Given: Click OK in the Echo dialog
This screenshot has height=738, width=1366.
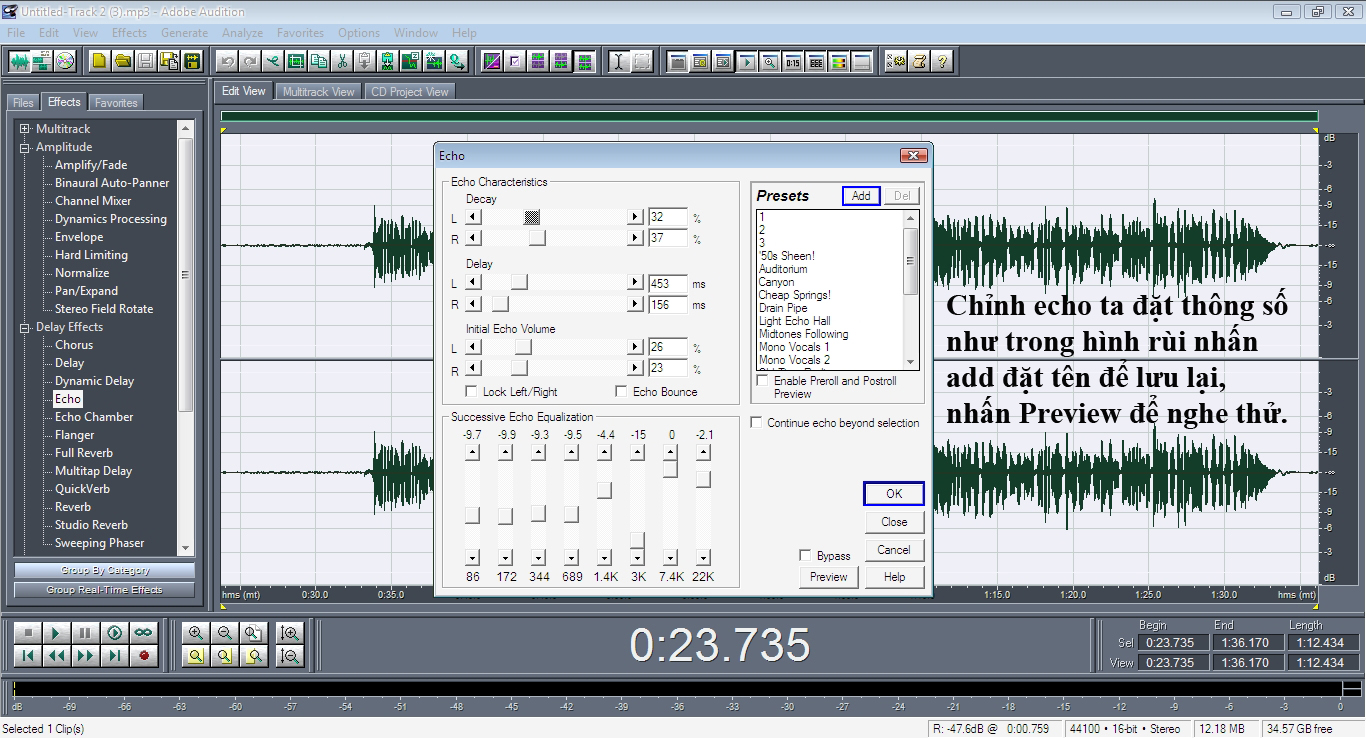Looking at the screenshot, I should click(894, 494).
